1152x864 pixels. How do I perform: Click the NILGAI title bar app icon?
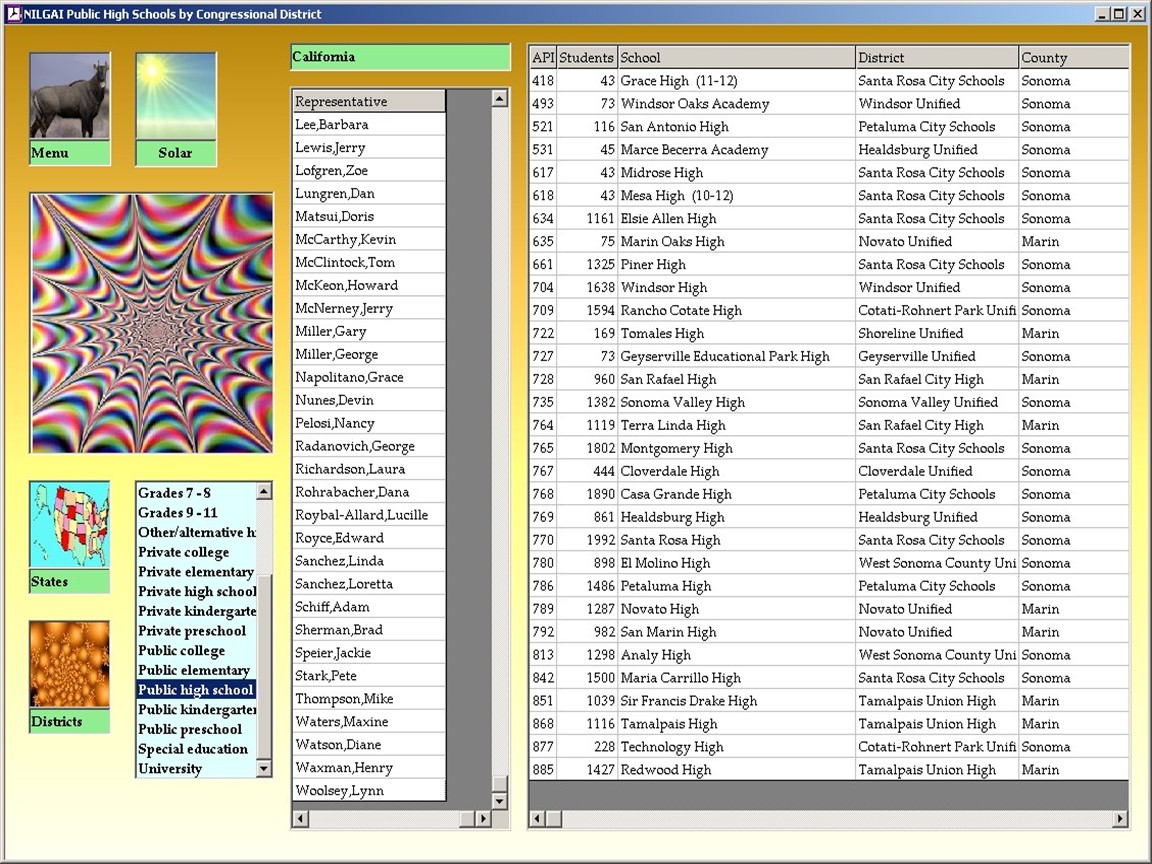(13, 14)
